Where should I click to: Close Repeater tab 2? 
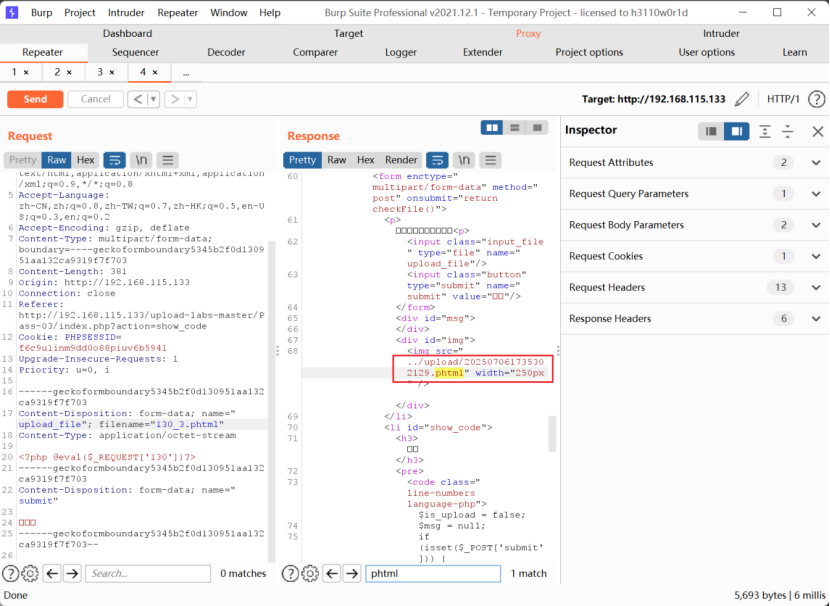click(69, 73)
